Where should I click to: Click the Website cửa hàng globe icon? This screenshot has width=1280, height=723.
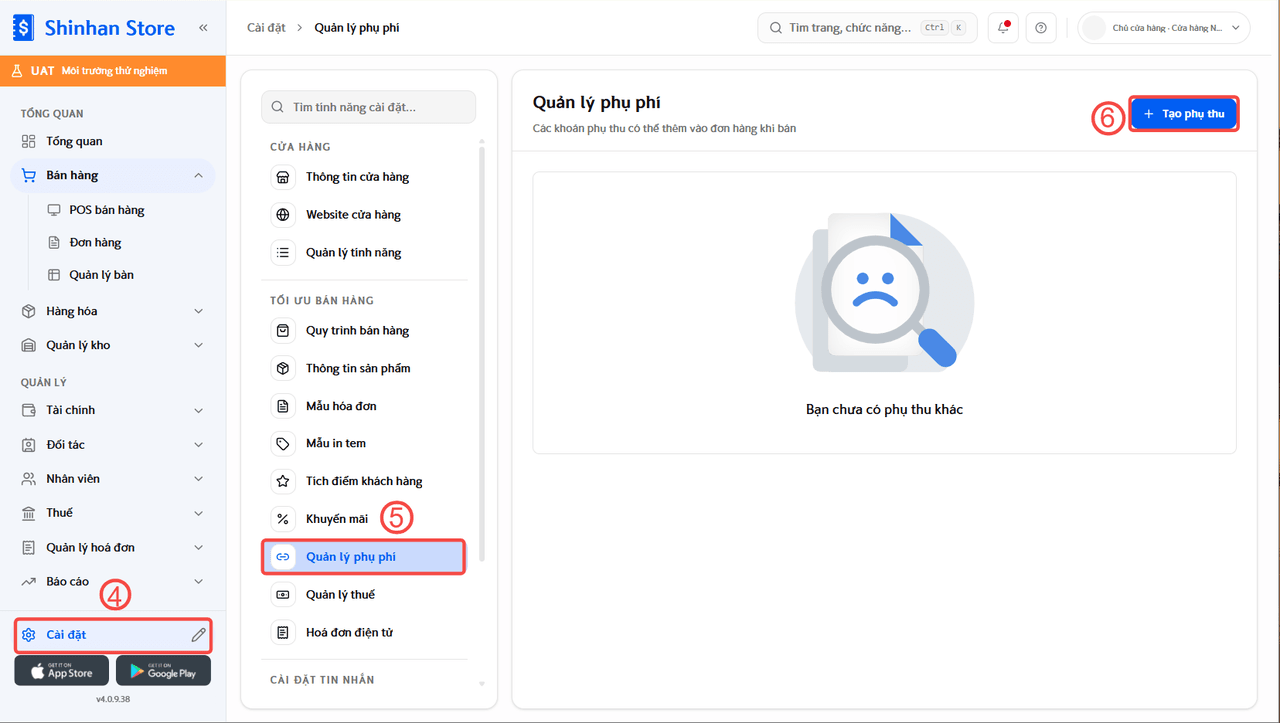click(283, 215)
